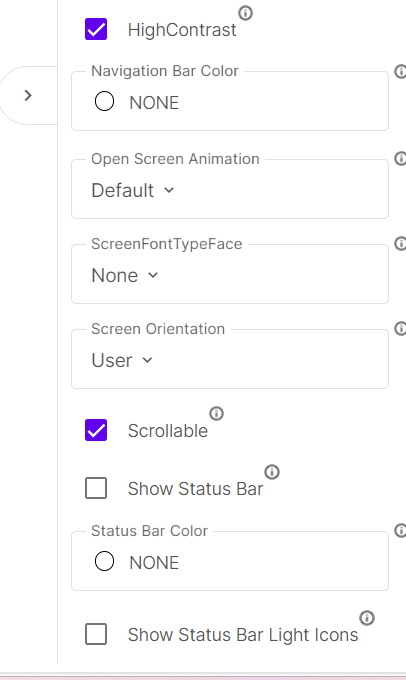Pick Navigation Bar Color NONE swatch

pyautogui.click(x=105, y=101)
